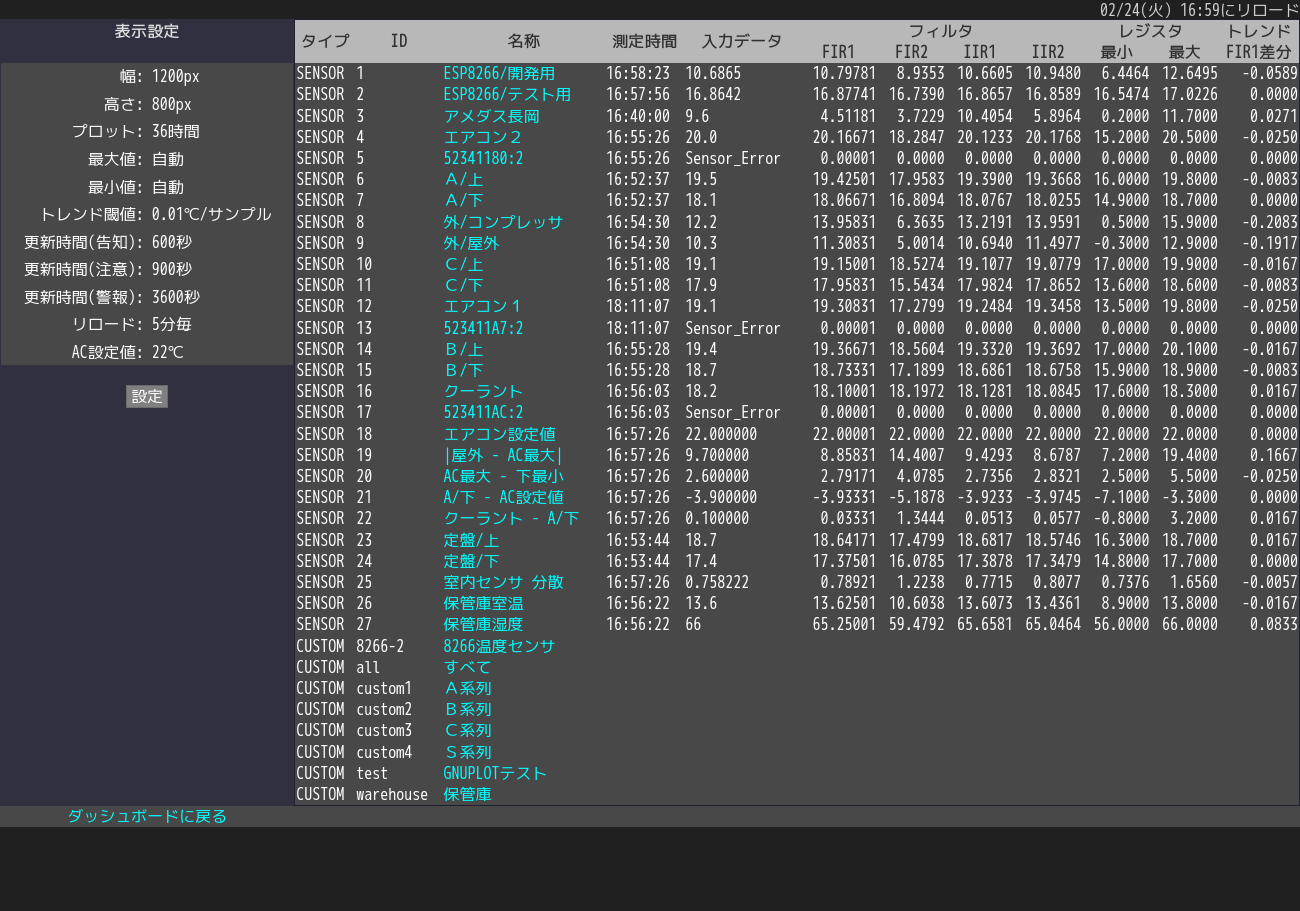Open the 保管庫 warehouse custom plot

click(467, 794)
